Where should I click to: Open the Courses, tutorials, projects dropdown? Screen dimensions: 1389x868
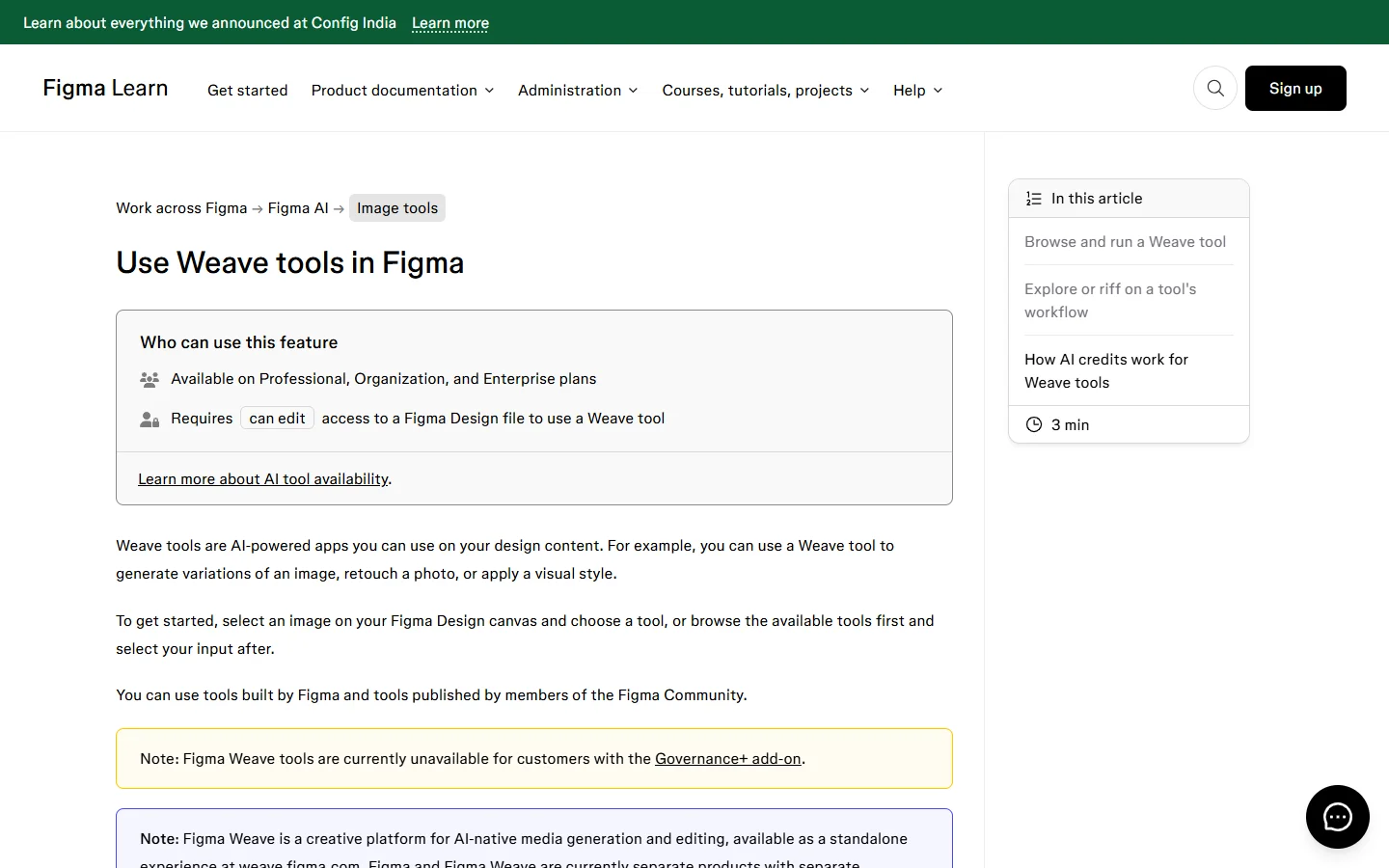pos(766,90)
